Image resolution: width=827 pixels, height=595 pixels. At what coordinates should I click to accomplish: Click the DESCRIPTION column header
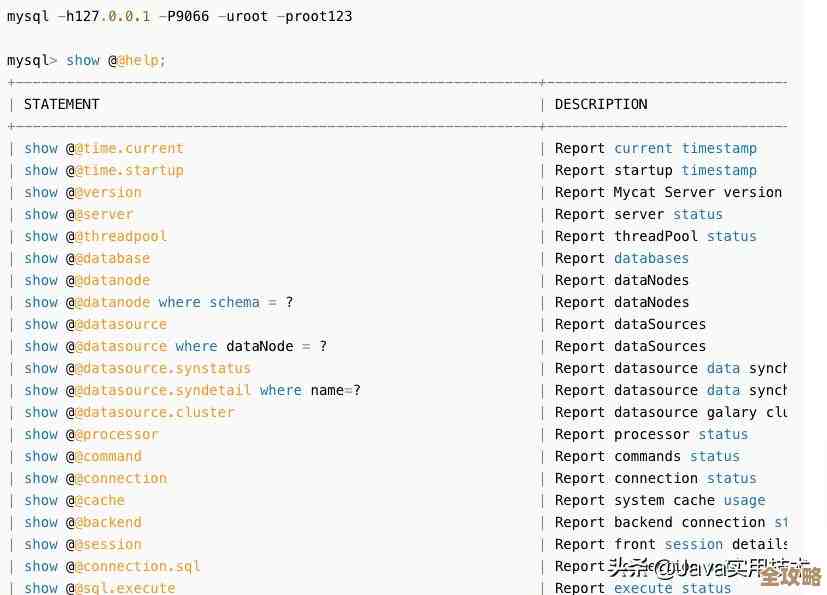pos(601,104)
